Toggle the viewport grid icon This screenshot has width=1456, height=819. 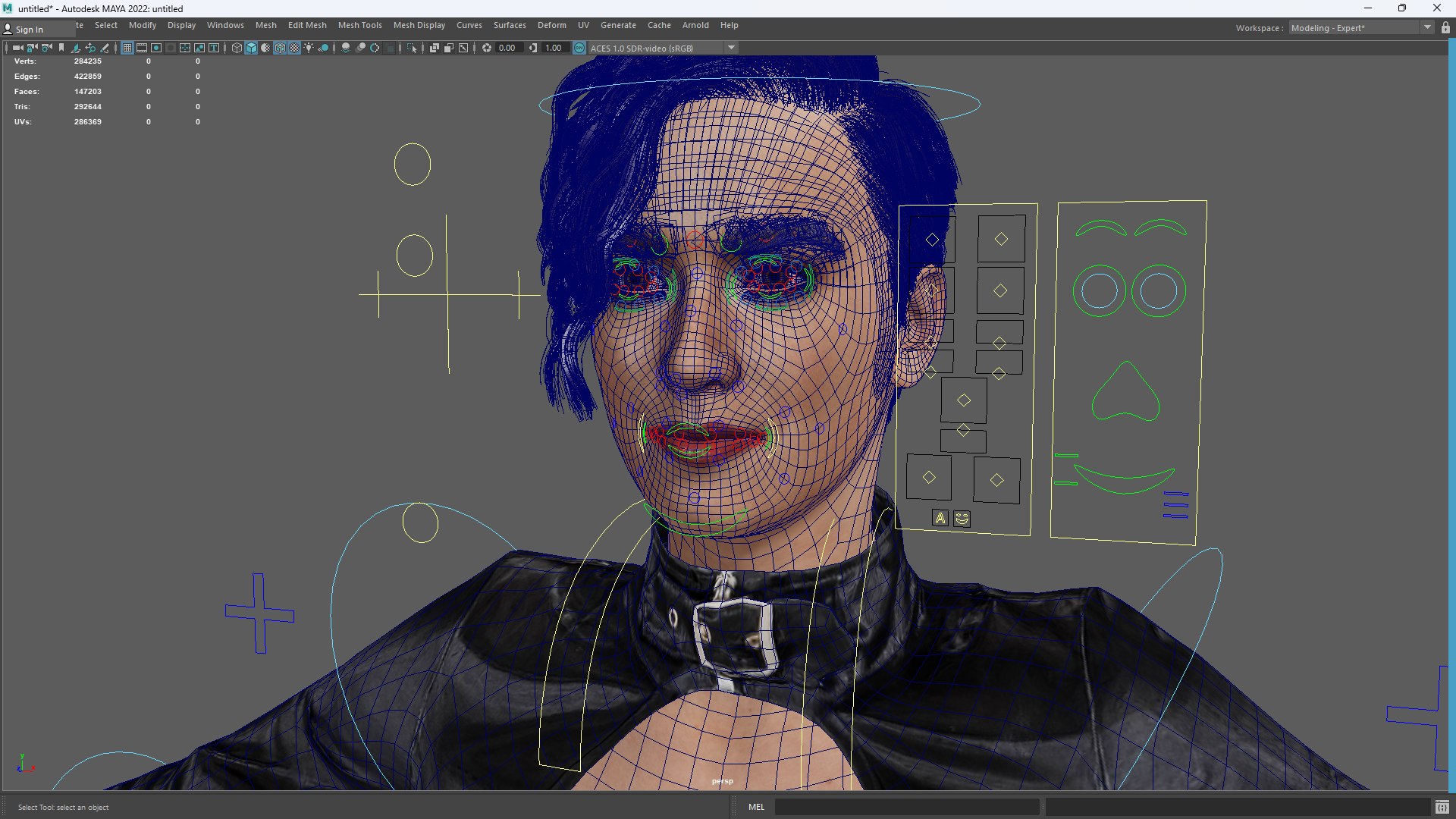[127, 48]
